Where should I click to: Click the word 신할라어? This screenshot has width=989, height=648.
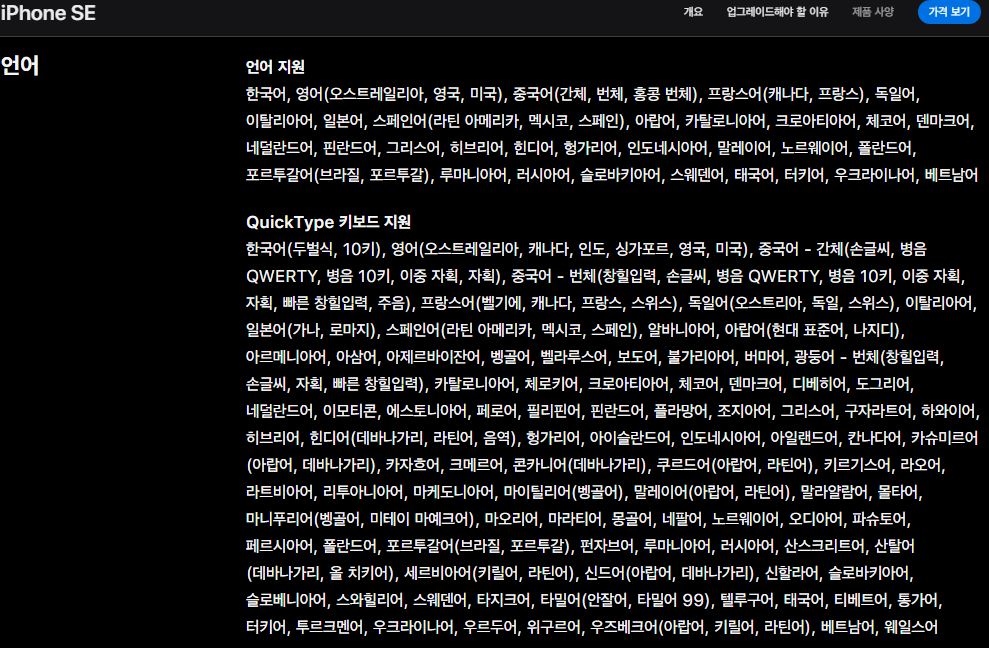click(792, 574)
